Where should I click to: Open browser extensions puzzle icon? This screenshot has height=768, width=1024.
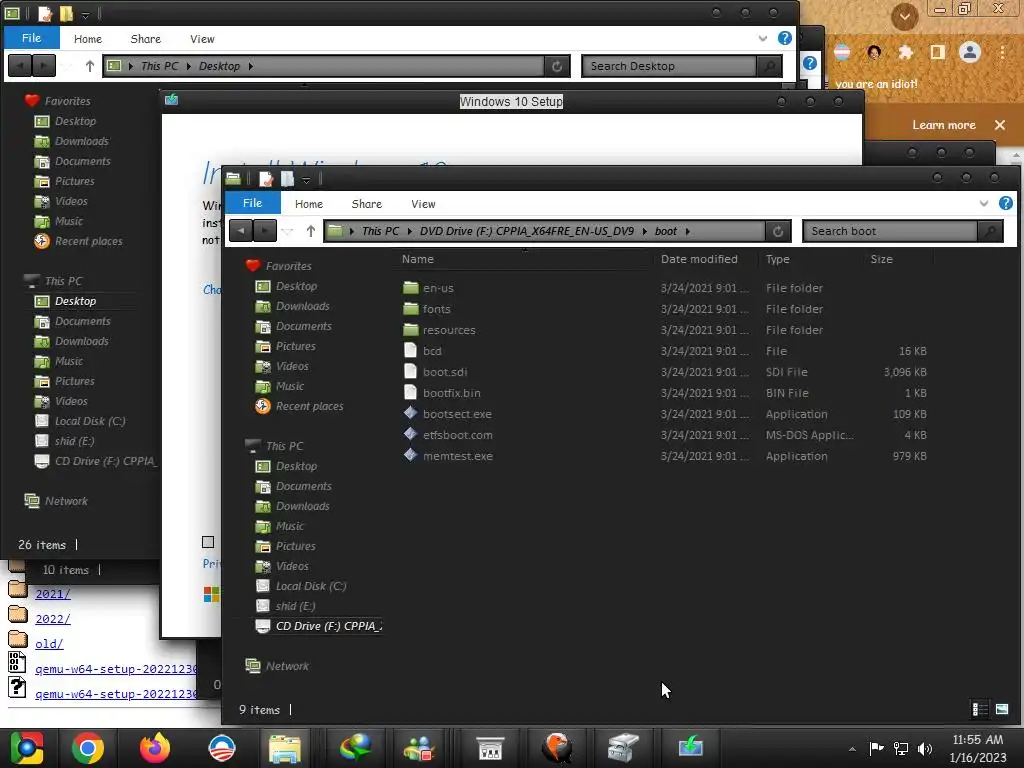pos(905,52)
